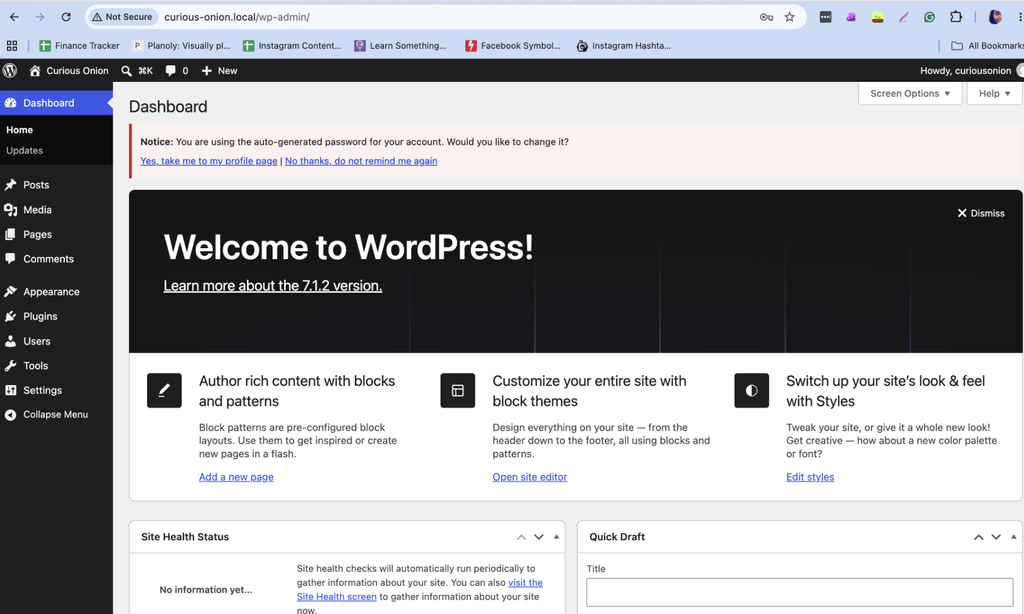Click the half-circle Styles icon
The height and width of the screenshot is (614, 1024).
pyautogui.click(x=752, y=391)
